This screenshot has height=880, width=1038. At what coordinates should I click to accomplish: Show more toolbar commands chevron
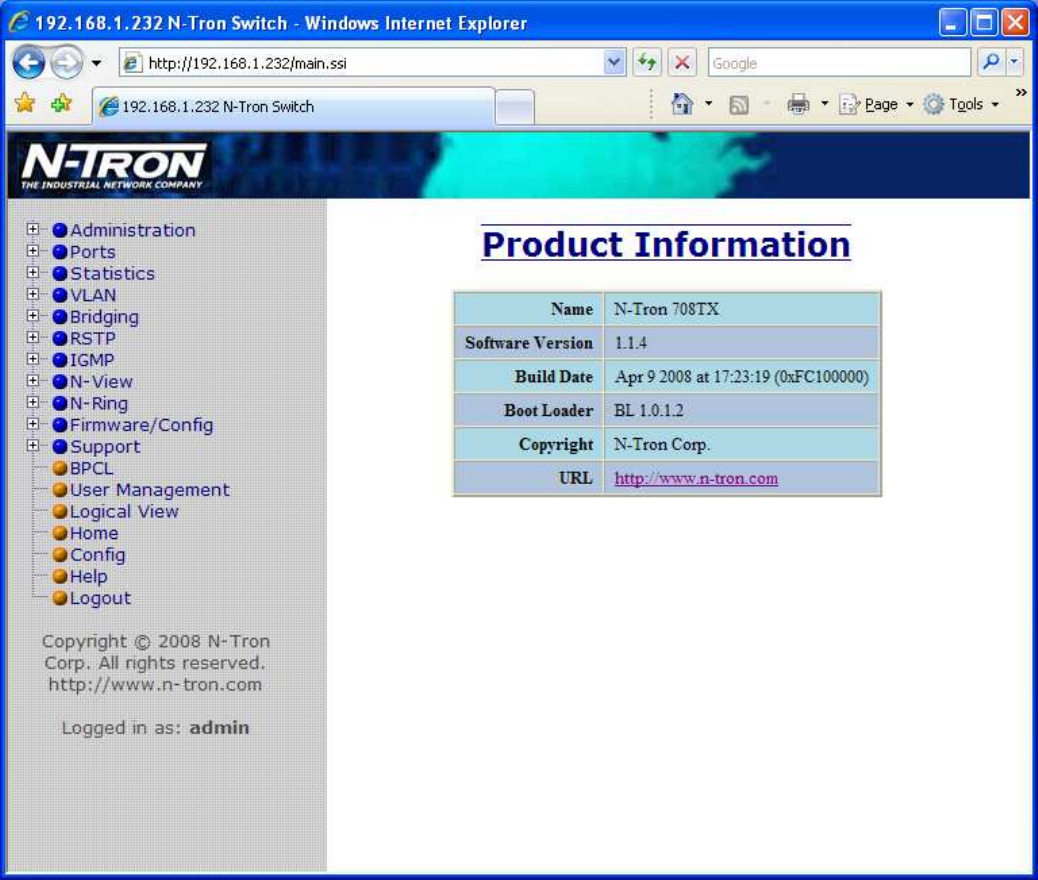[1020, 93]
